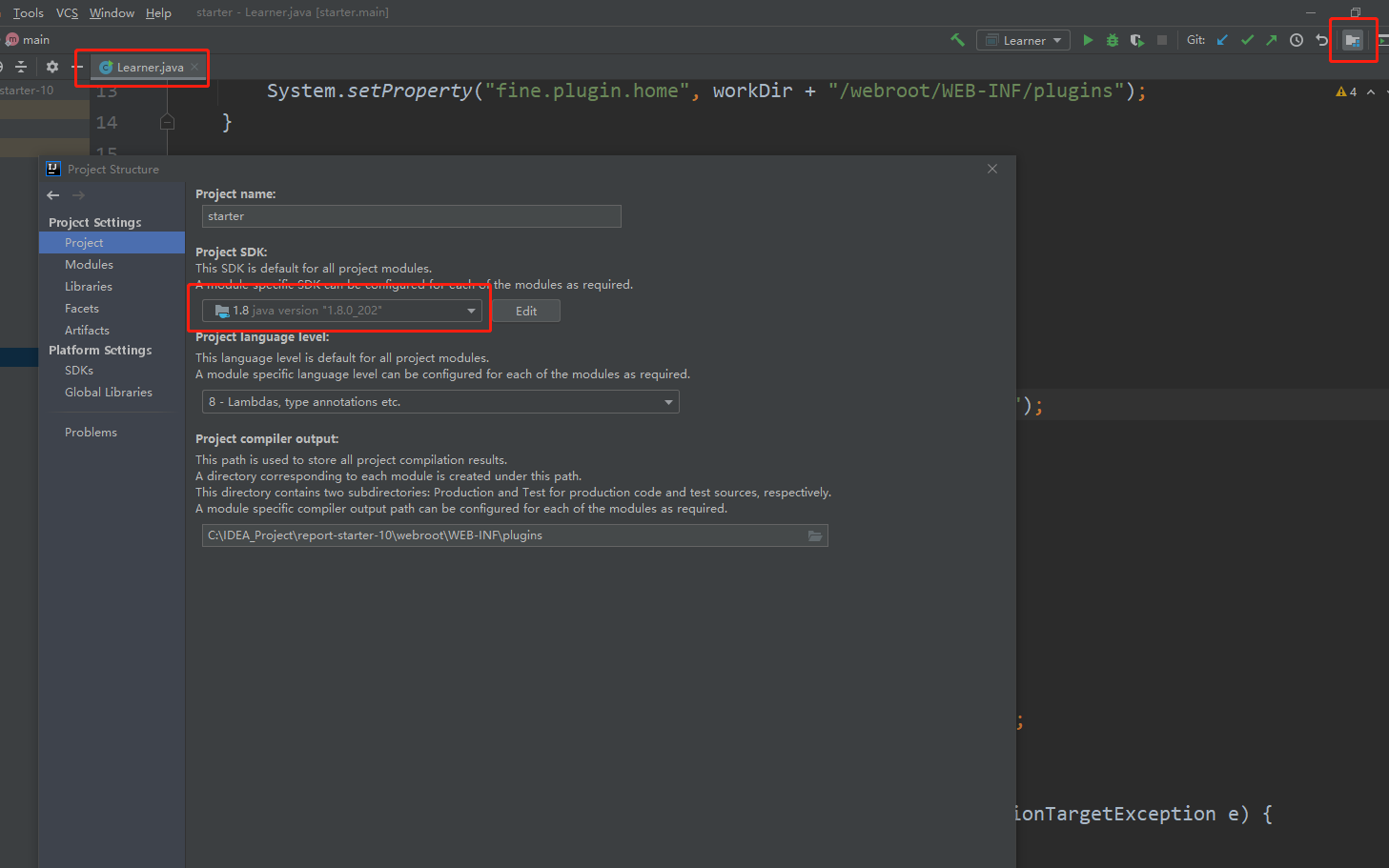
Task: Commit changes using the green Git checkmark
Action: pyautogui.click(x=1247, y=40)
